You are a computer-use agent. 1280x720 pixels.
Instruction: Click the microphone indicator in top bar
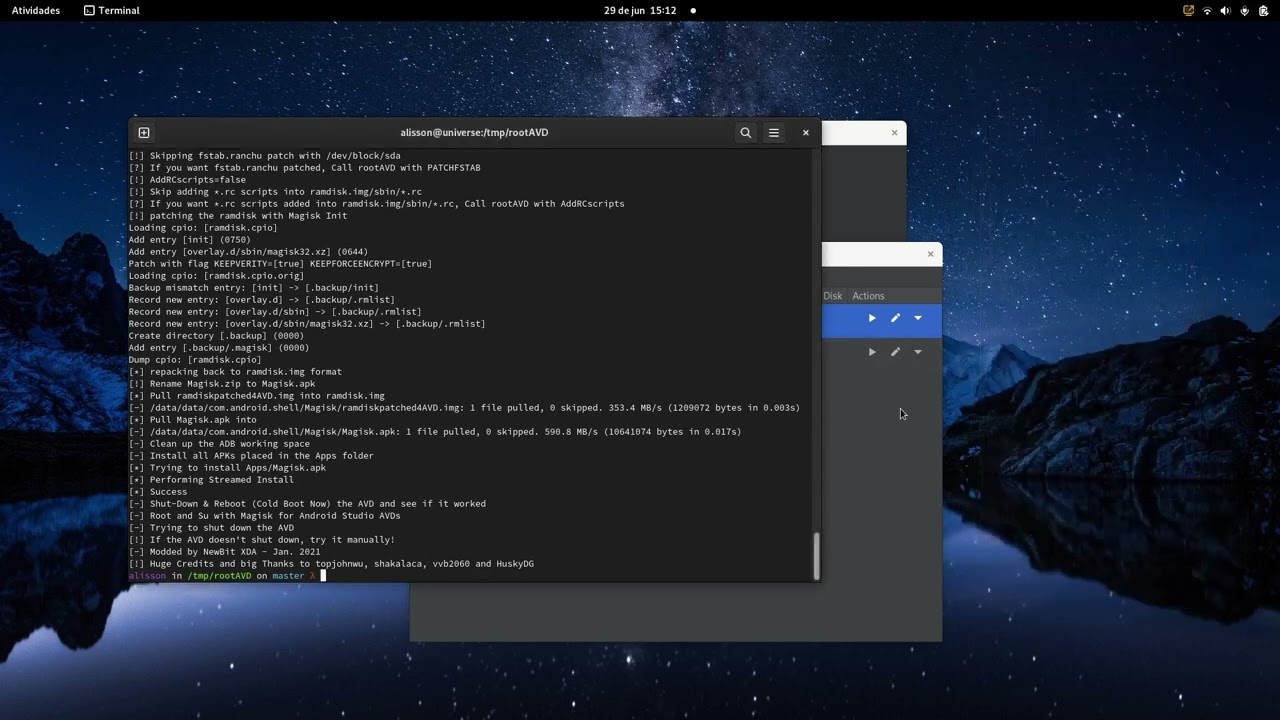point(1244,10)
